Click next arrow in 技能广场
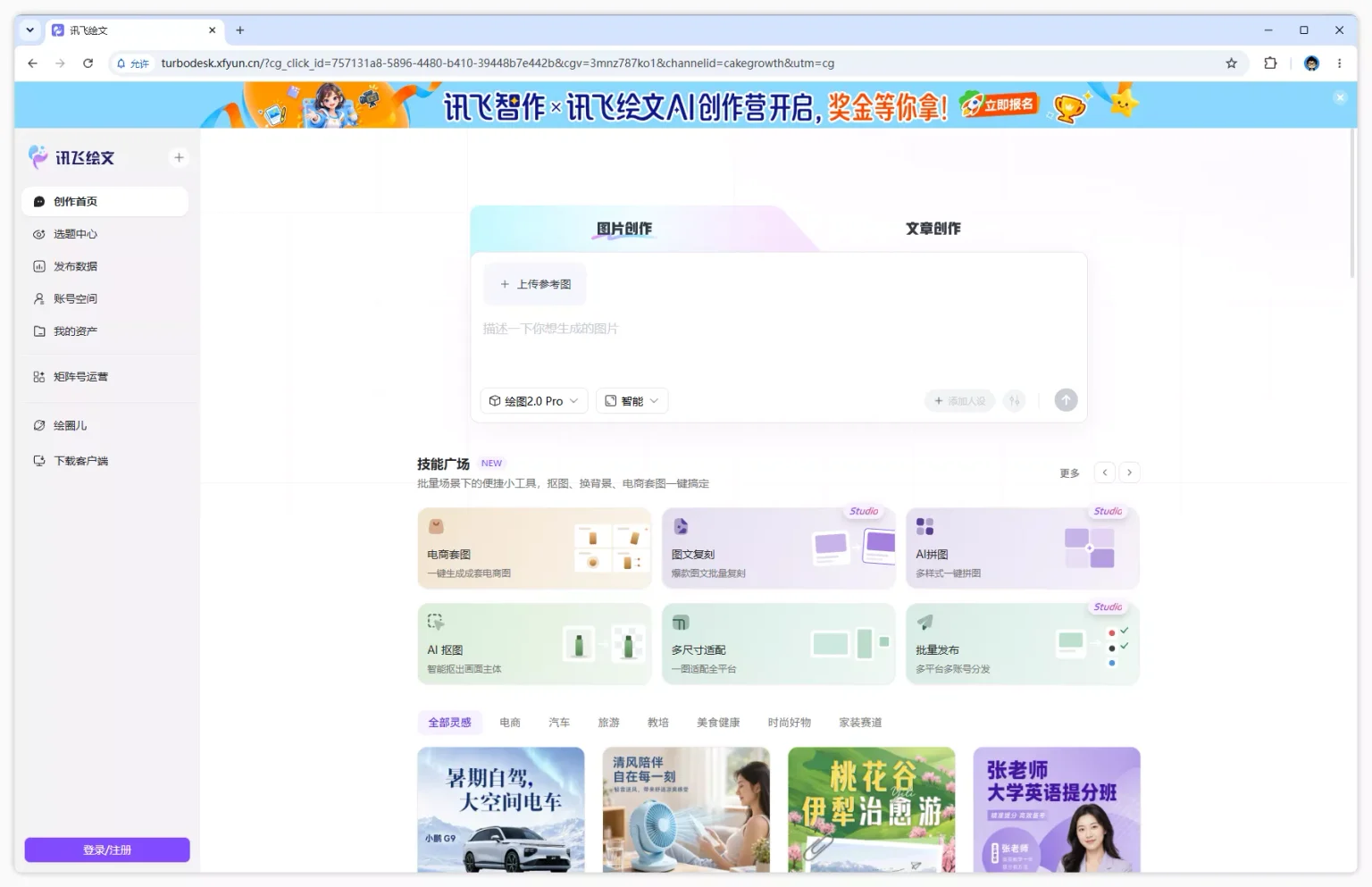 tap(1129, 473)
